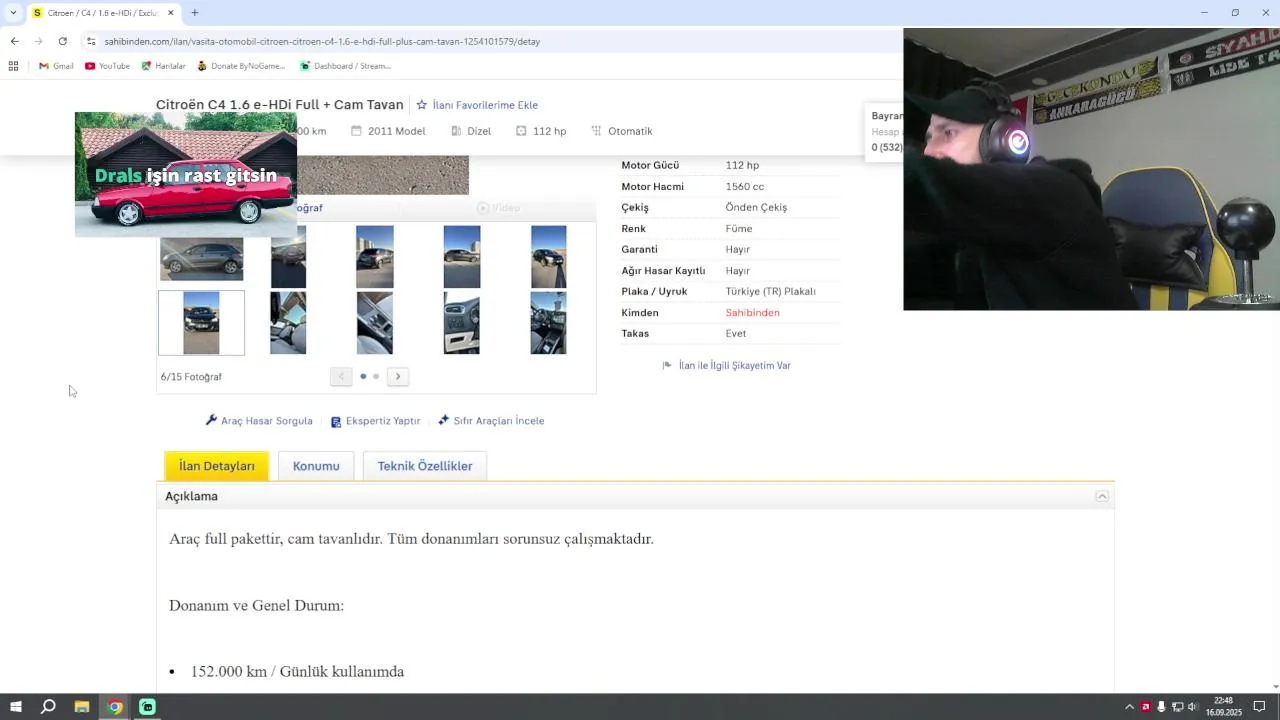The height and width of the screenshot is (720, 1280).
Task: Open Araç Hasar Sorgula link
Action: tap(259, 421)
